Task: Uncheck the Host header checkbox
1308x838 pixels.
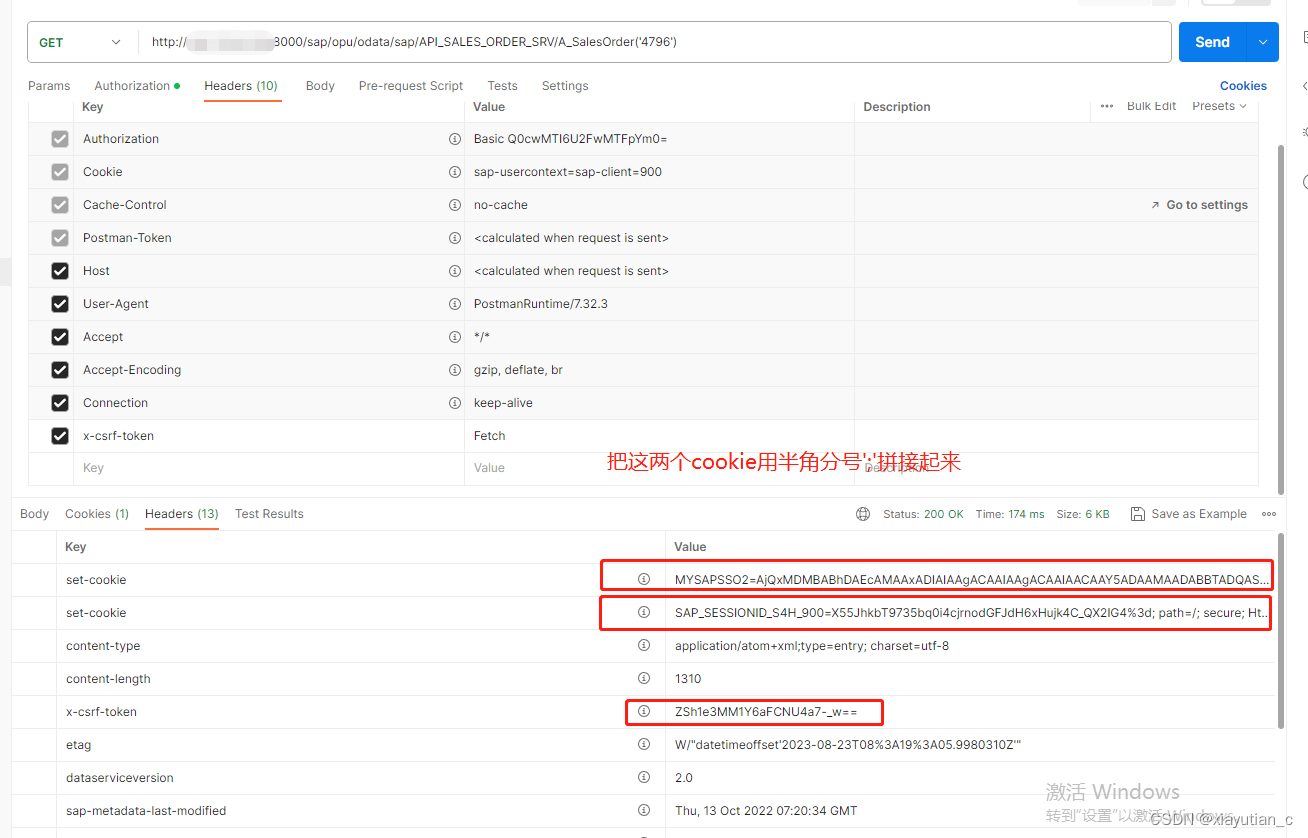Action: (60, 271)
